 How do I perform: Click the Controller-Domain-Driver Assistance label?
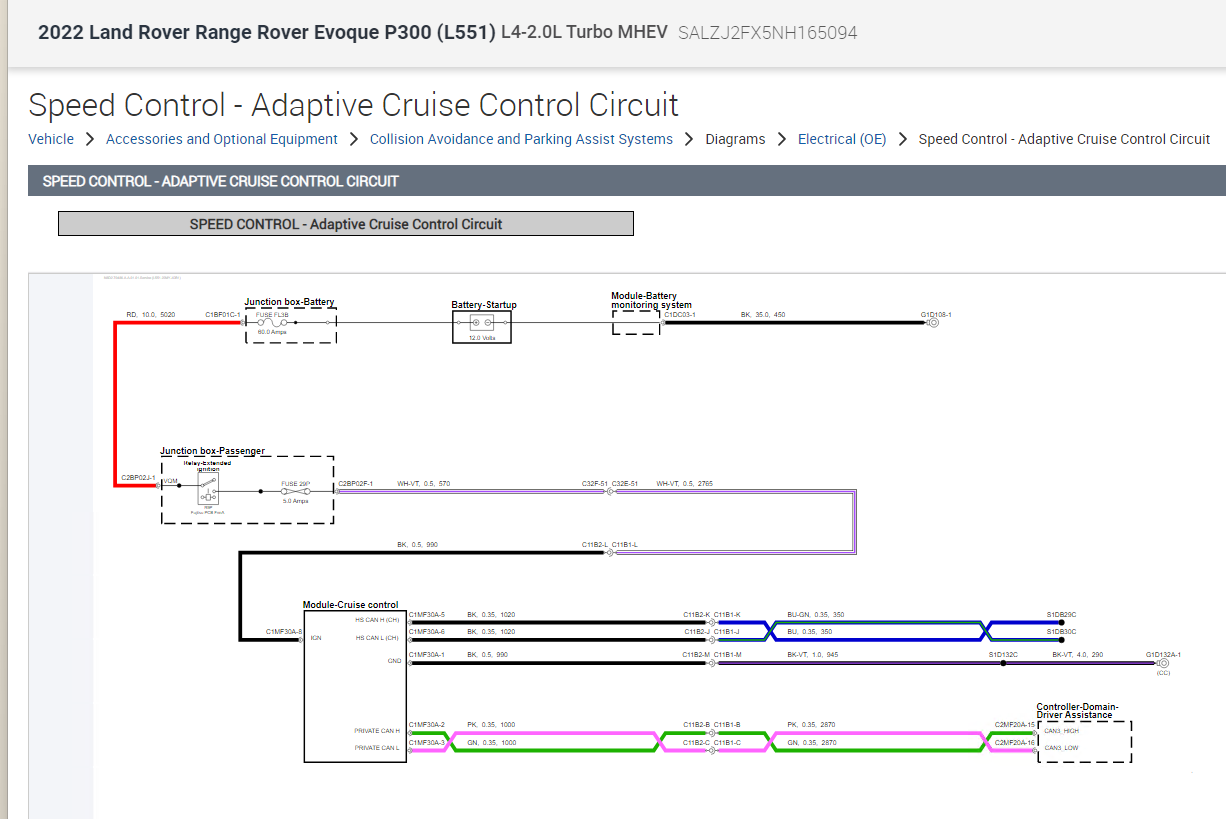coord(1078,710)
